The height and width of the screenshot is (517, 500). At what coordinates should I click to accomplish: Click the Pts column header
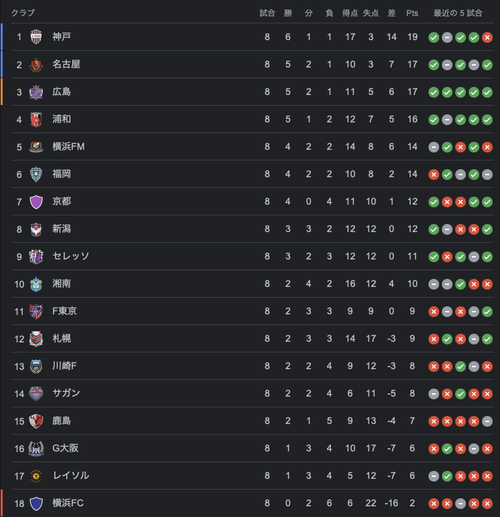click(412, 13)
